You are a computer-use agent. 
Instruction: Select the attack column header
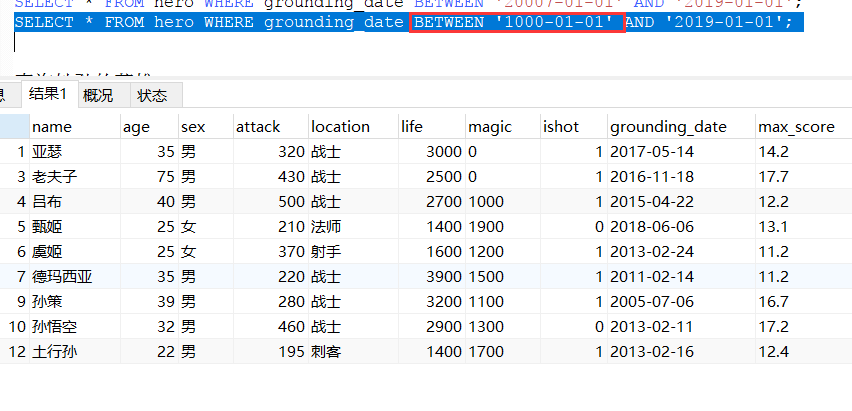click(271, 127)
